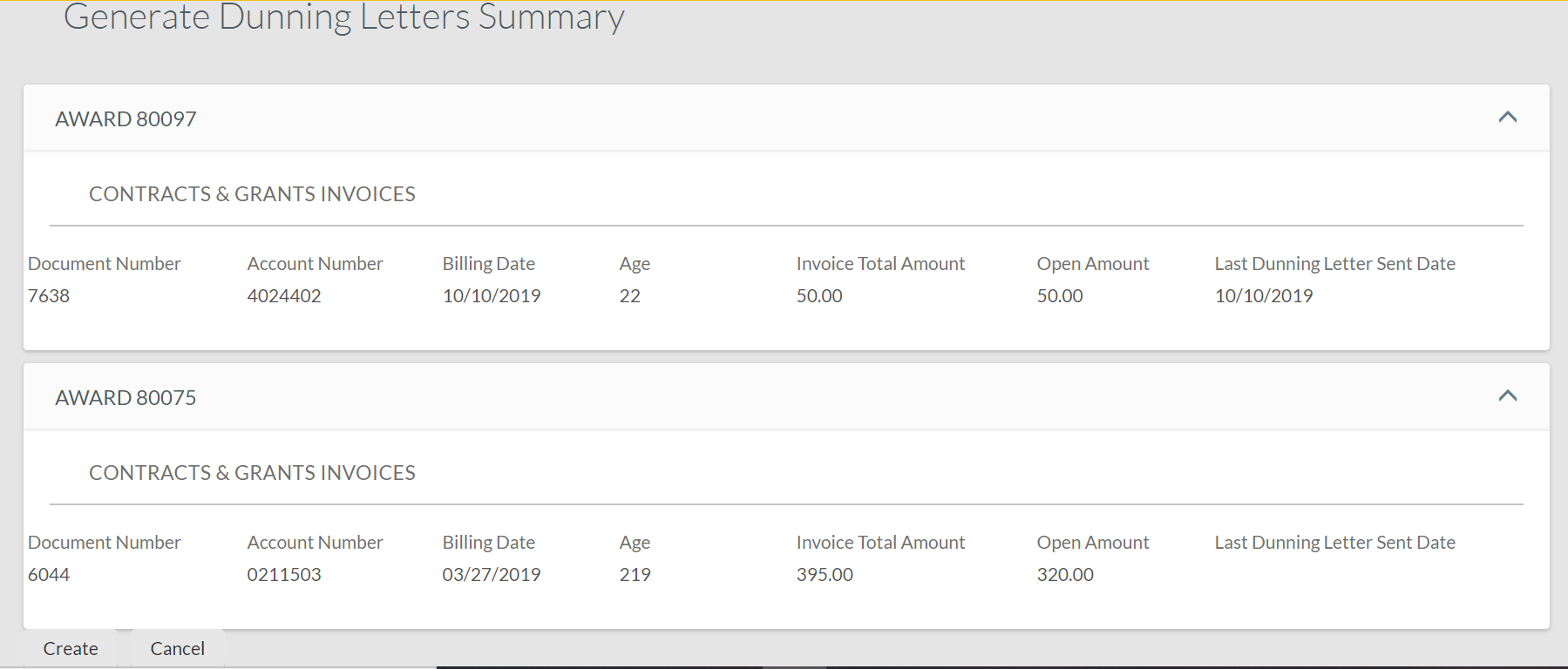Collapse the AWARD 80075 section chevron
The height and width of the screenshot is (669, 1568).
1507,396
